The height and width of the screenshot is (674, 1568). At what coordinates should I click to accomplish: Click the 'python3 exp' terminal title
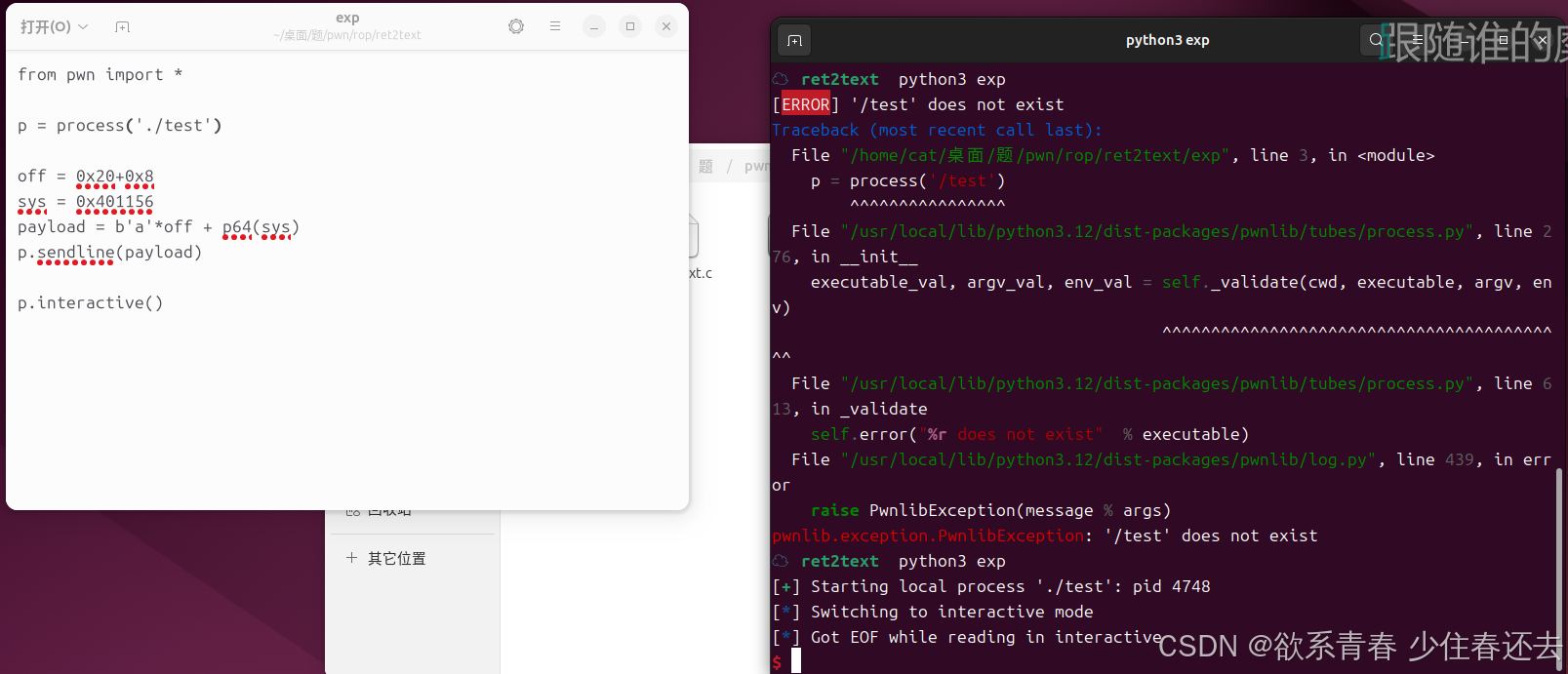coord(1167,40)
